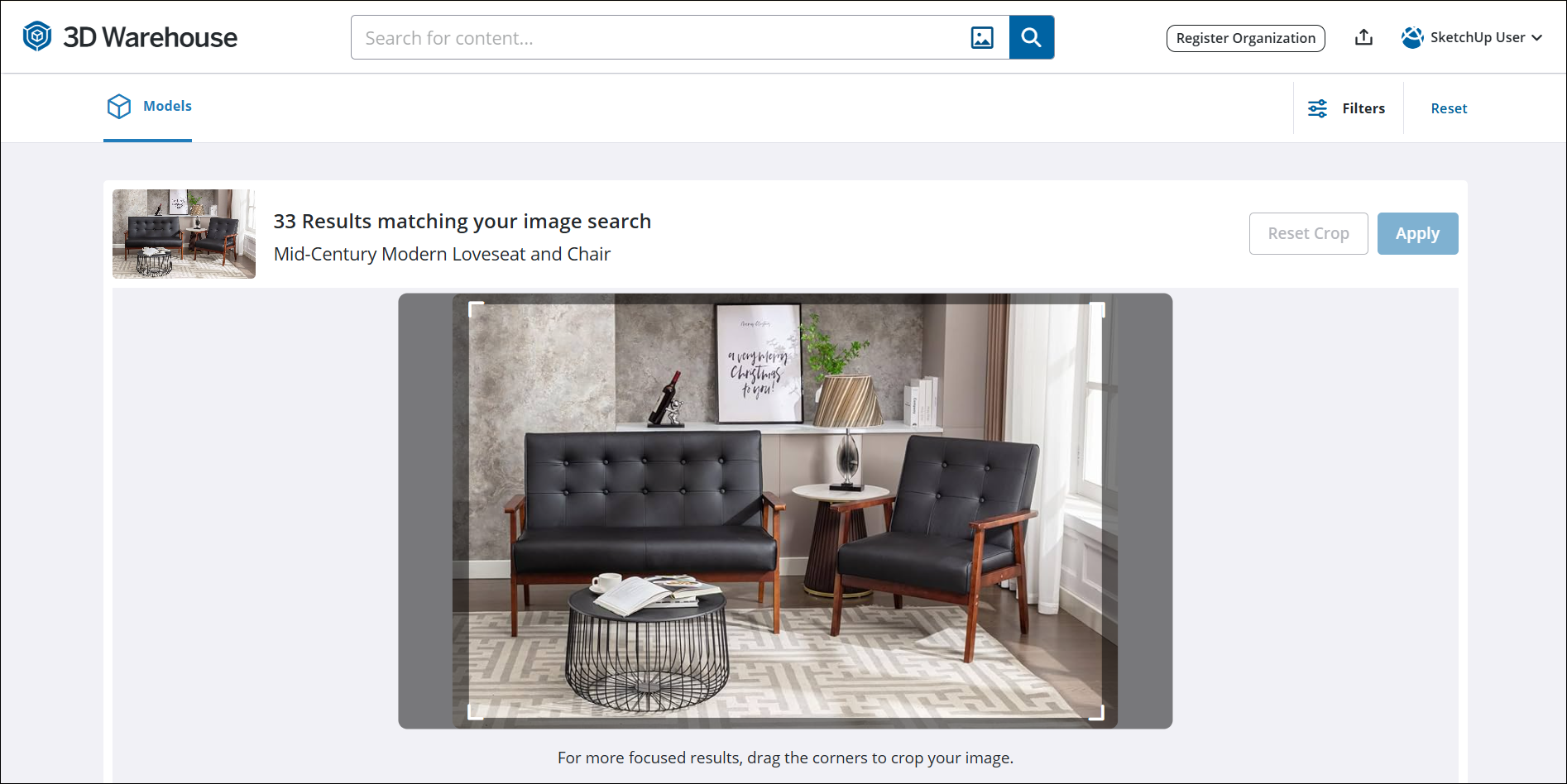Click the SketchUp User avatar icon
The height and width of the screenshot is (784, 1567).
tap(1412, 37)
